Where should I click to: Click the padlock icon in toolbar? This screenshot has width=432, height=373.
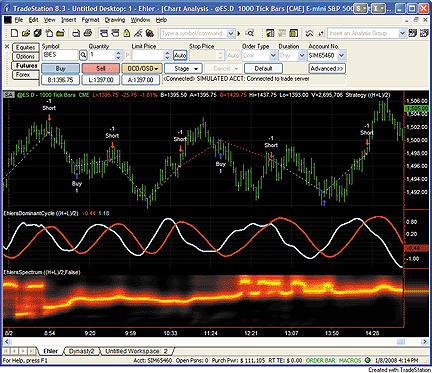127,33
